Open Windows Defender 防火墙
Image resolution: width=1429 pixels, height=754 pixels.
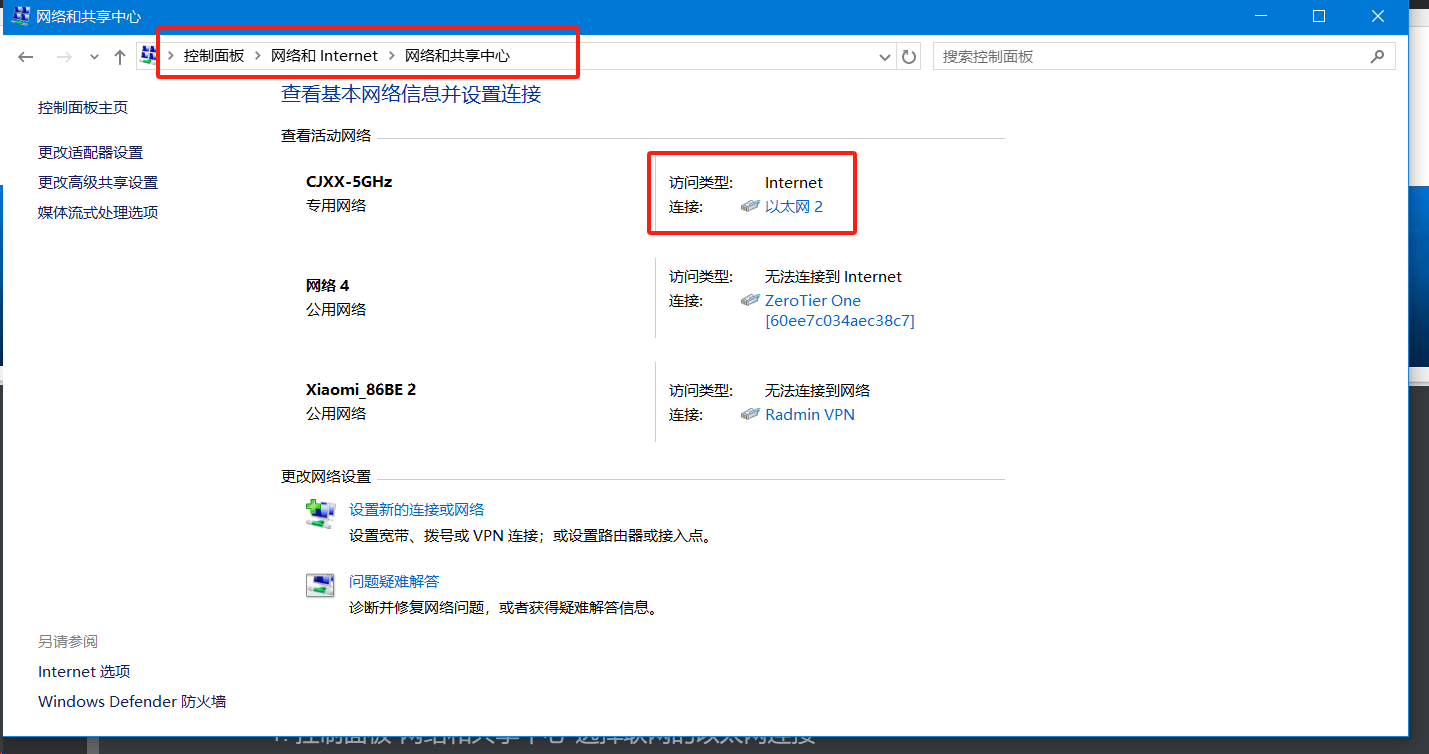point(132,702)
